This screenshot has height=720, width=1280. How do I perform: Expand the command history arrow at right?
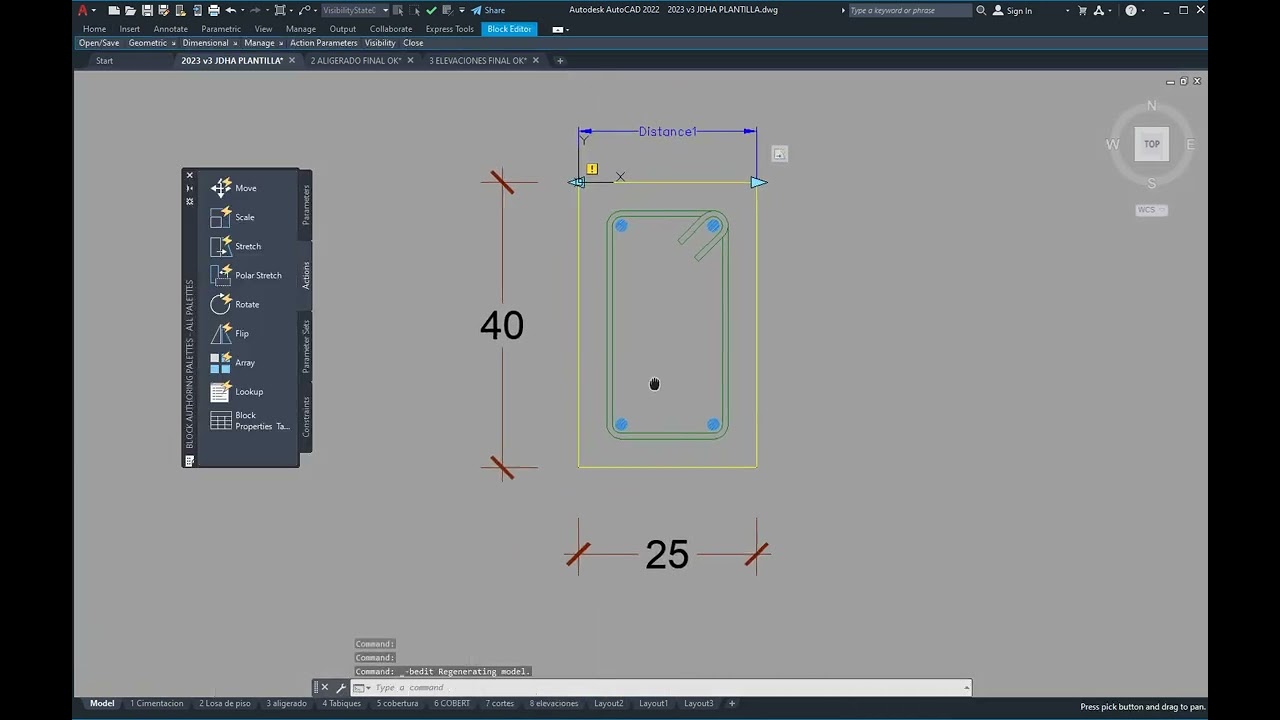click(967, 688)
